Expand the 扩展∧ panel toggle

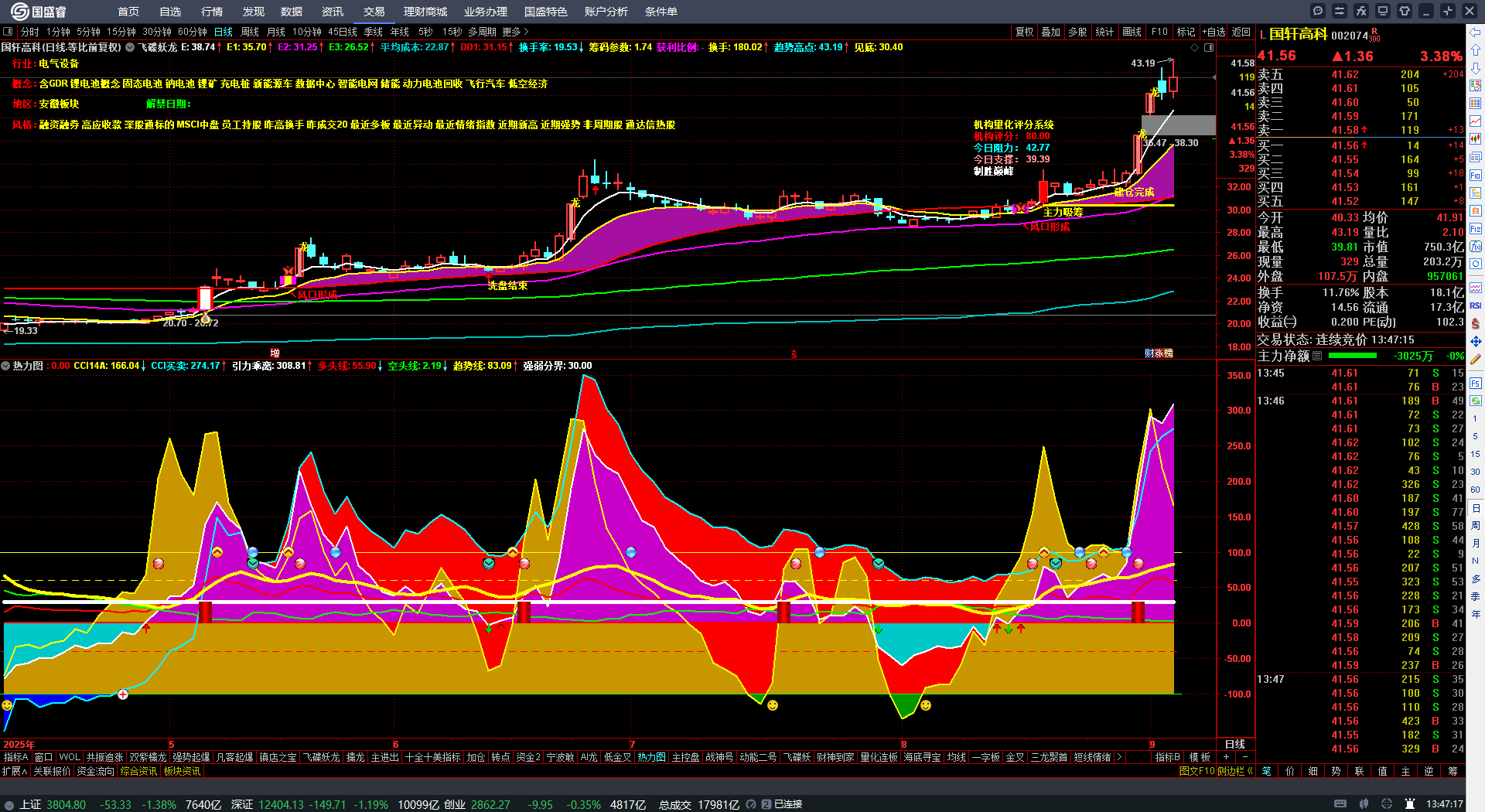(x=15, y=771)
